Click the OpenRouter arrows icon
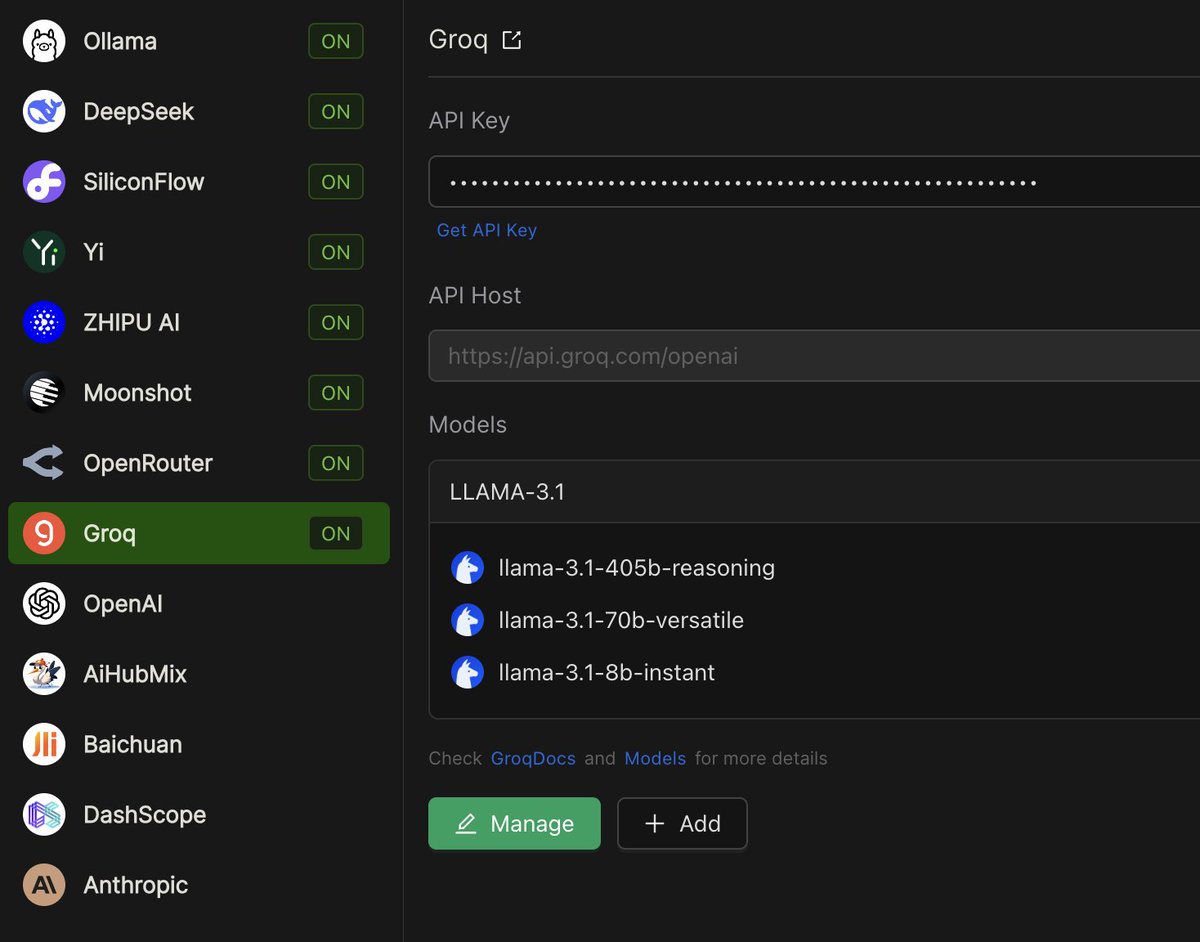Image resolution: width=1200 pixels, height=942 pixels. point(44,463)
